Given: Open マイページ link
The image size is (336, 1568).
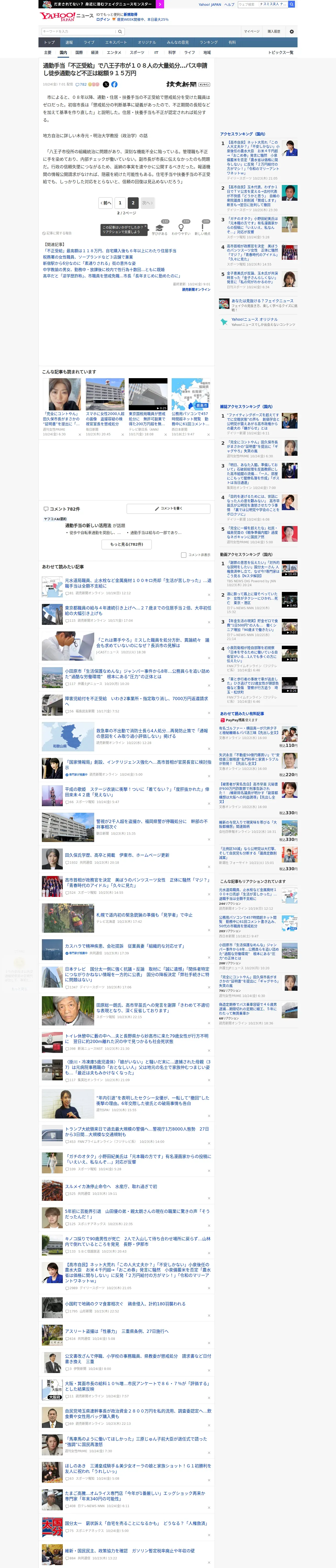Looking at the screenshot, I should tap(252, 32).
